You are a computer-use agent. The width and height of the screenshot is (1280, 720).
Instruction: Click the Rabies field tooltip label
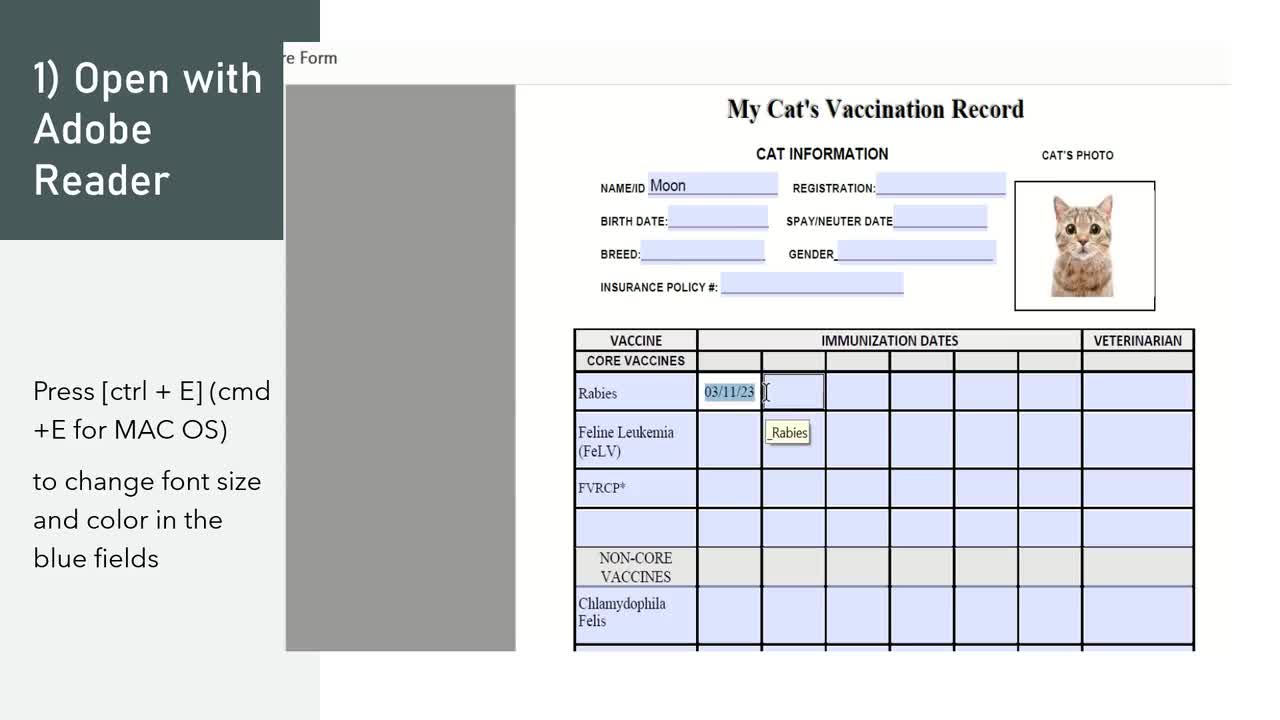(788, 432)
